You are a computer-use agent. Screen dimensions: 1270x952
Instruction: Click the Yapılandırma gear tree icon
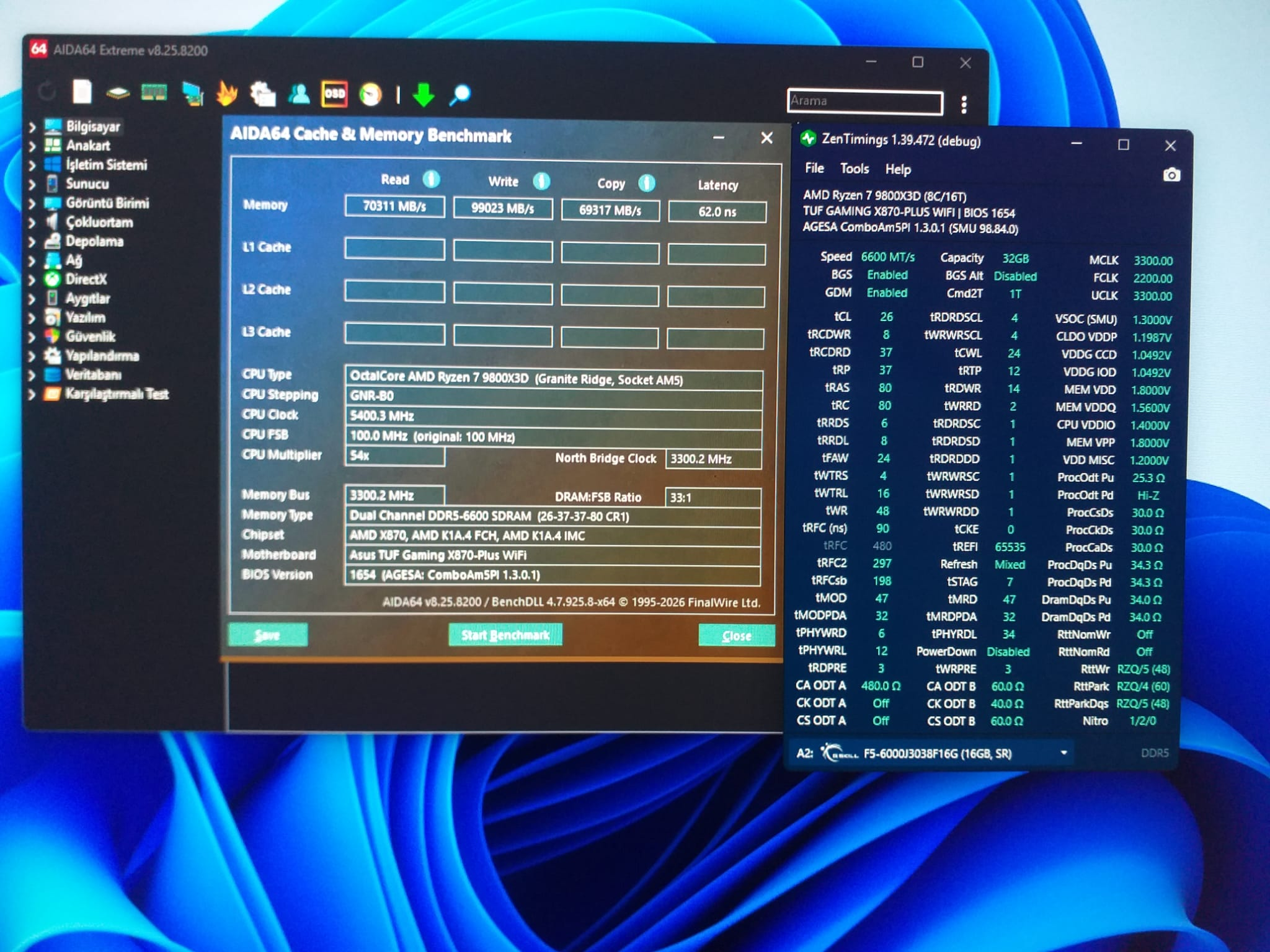click(x=52, y=356)
